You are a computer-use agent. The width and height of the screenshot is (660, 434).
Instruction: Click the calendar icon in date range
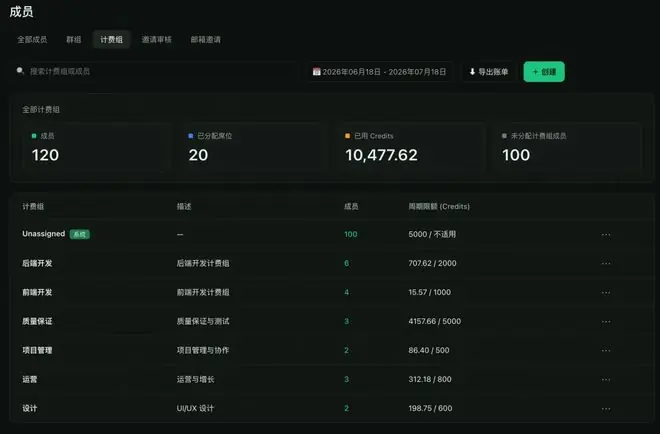pyautogui.click(x=316, y=72)
